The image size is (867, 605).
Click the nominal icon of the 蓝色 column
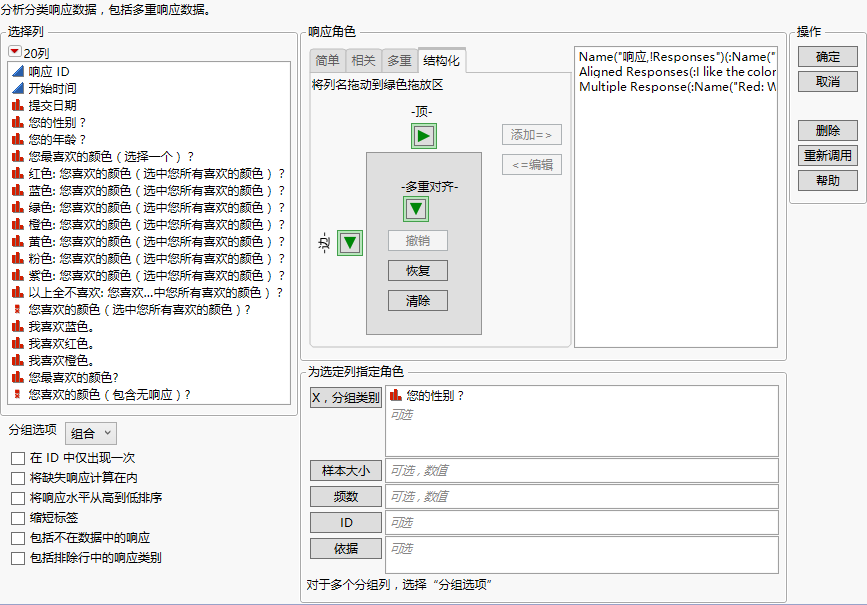18,190
